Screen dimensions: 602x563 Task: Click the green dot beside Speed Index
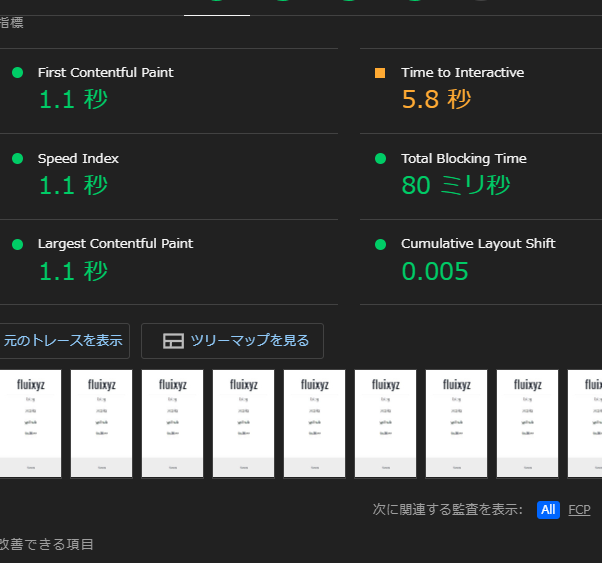click(17, 159)
